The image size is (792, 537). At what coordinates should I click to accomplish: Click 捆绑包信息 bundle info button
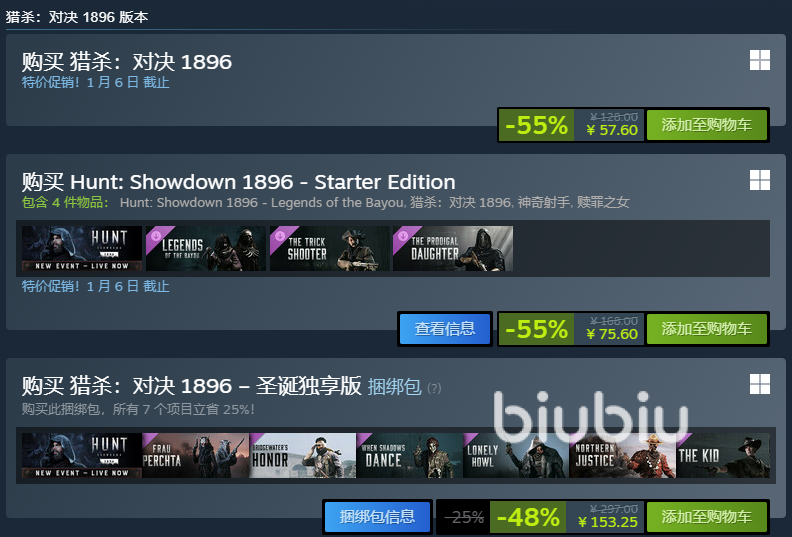coord(377,517)
